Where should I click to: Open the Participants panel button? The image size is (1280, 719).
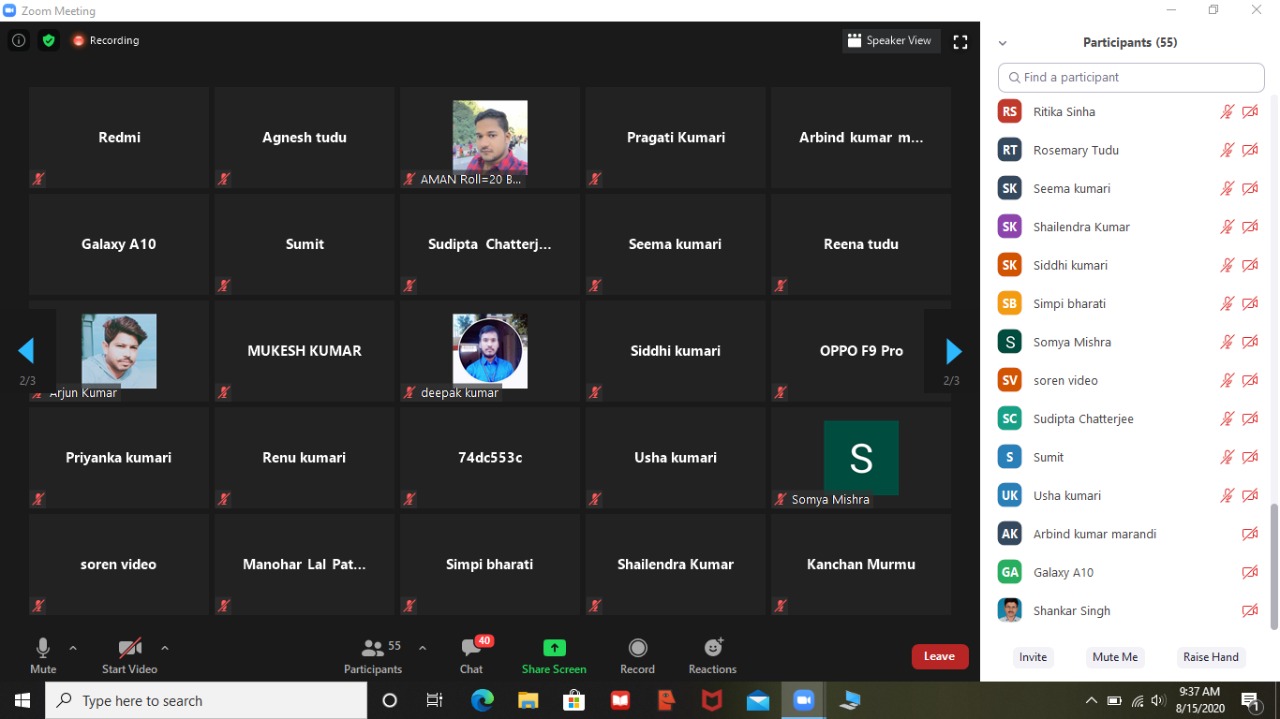(x=373, y=656)
